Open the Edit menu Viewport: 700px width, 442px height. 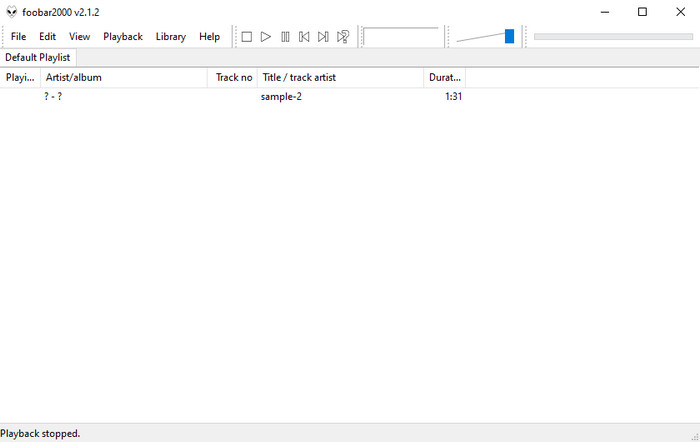coord(47,37)
